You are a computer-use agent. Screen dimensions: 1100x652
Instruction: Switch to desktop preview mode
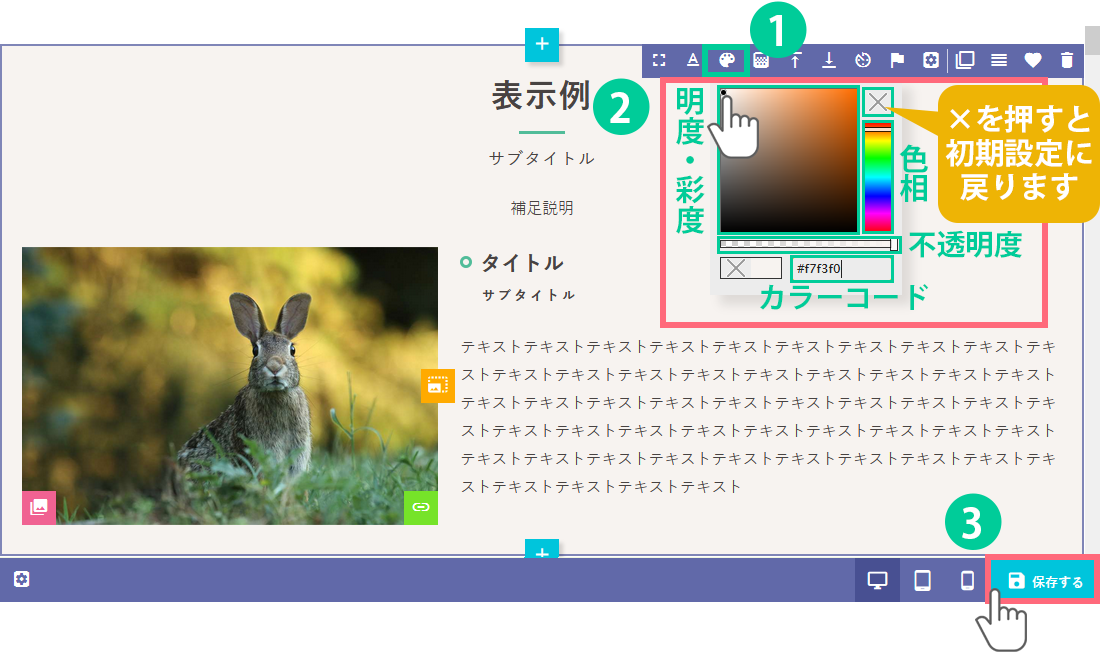[877, 581]
